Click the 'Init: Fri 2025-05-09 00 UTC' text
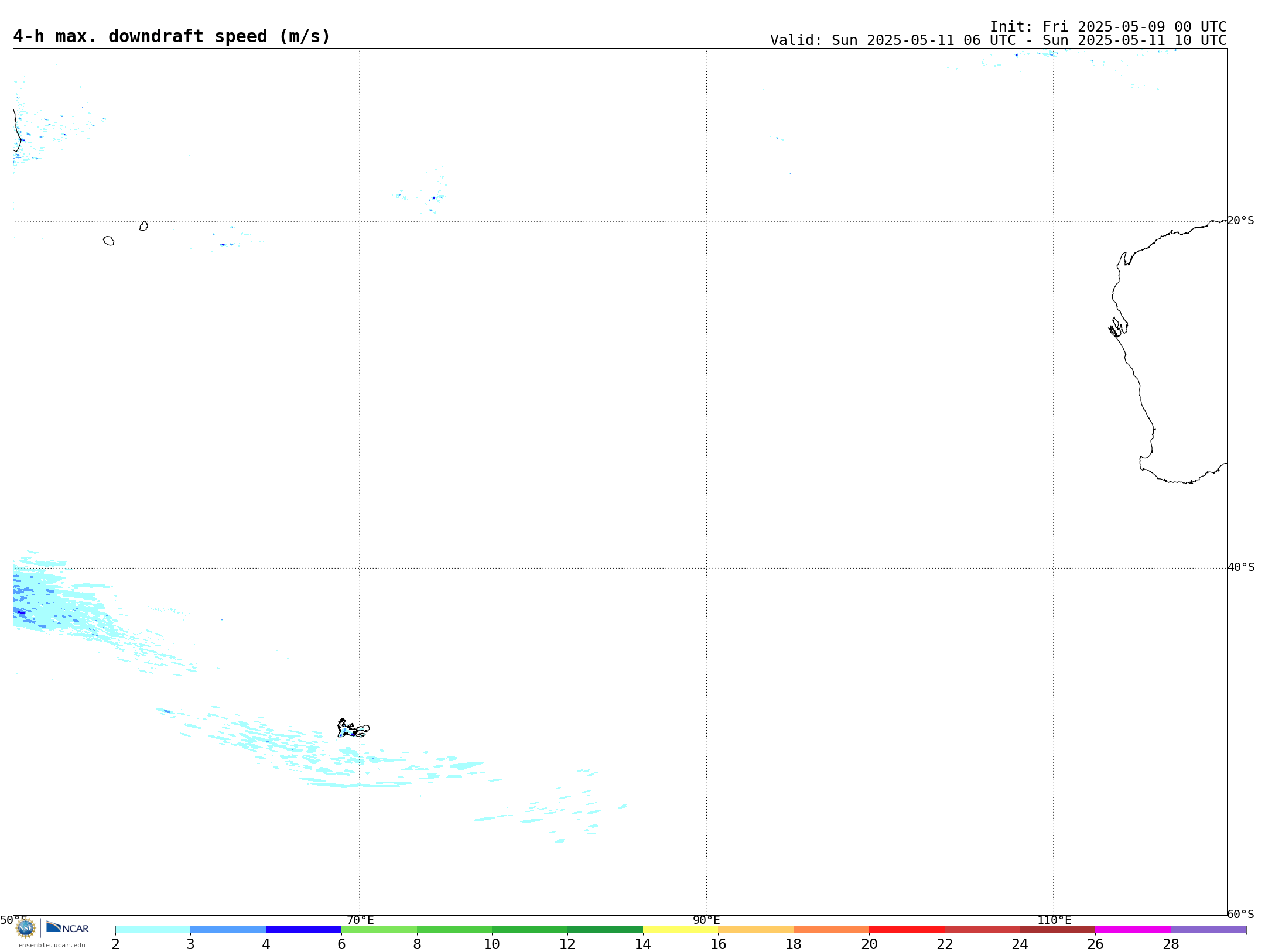 pos(1108,27)
